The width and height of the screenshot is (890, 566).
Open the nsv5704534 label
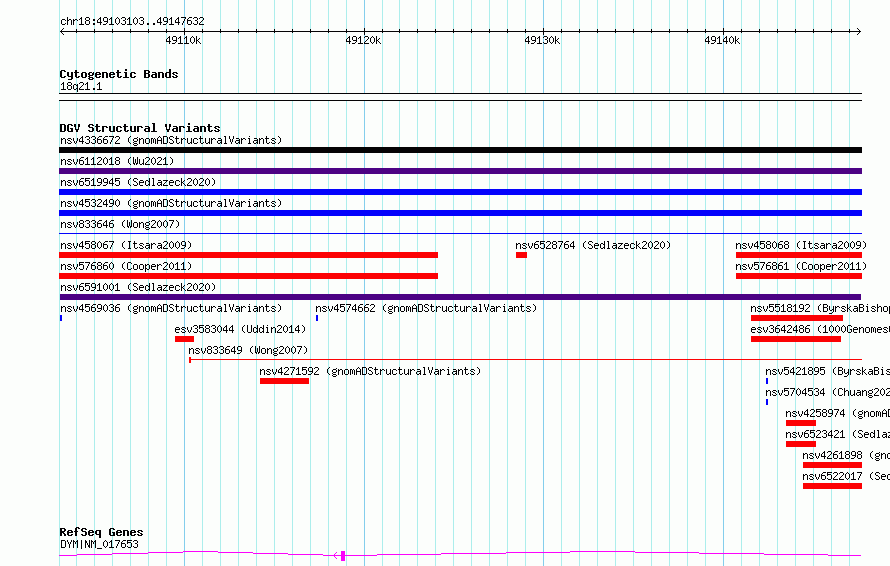827,392
